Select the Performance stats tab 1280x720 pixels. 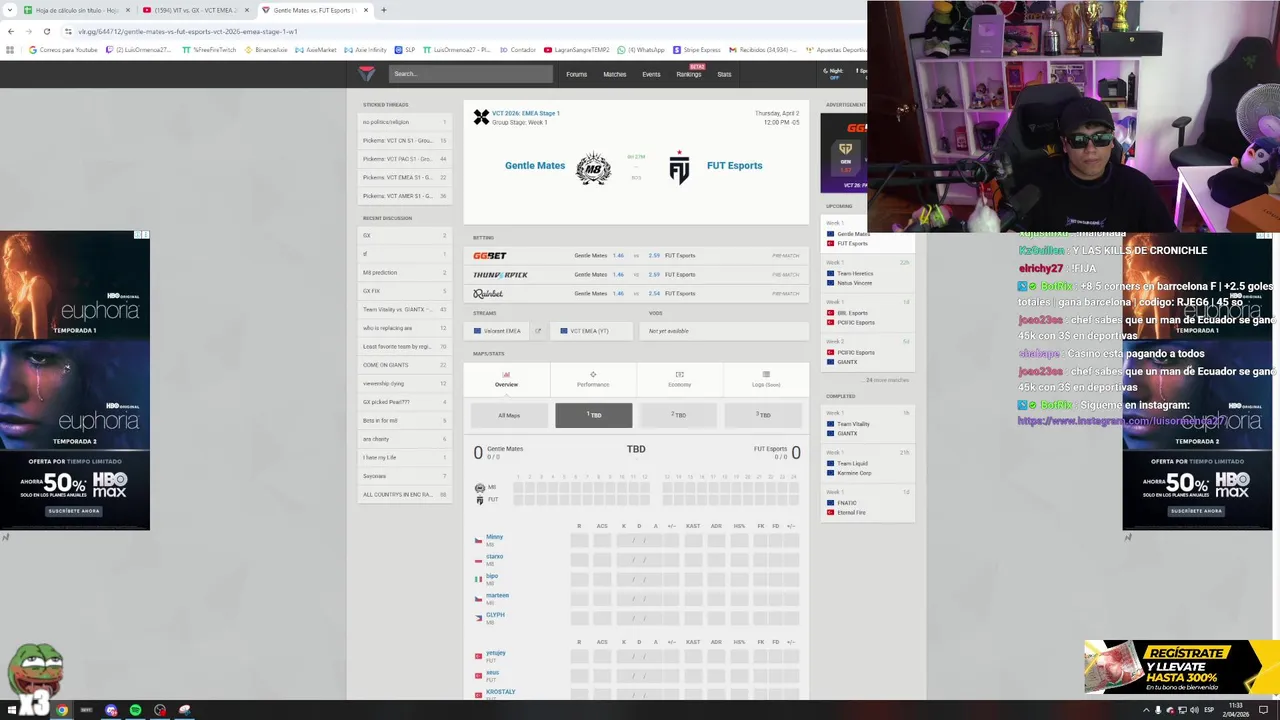(593, 379)
